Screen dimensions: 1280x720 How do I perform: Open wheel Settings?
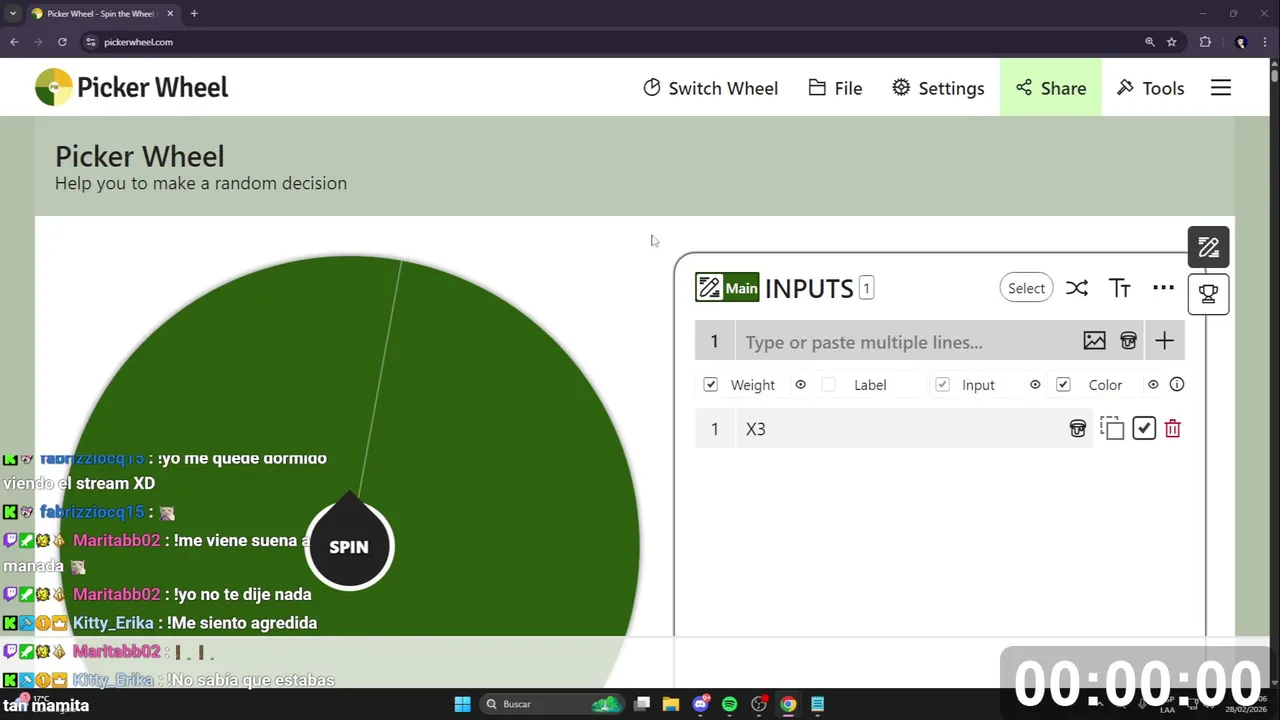point(938,88)
